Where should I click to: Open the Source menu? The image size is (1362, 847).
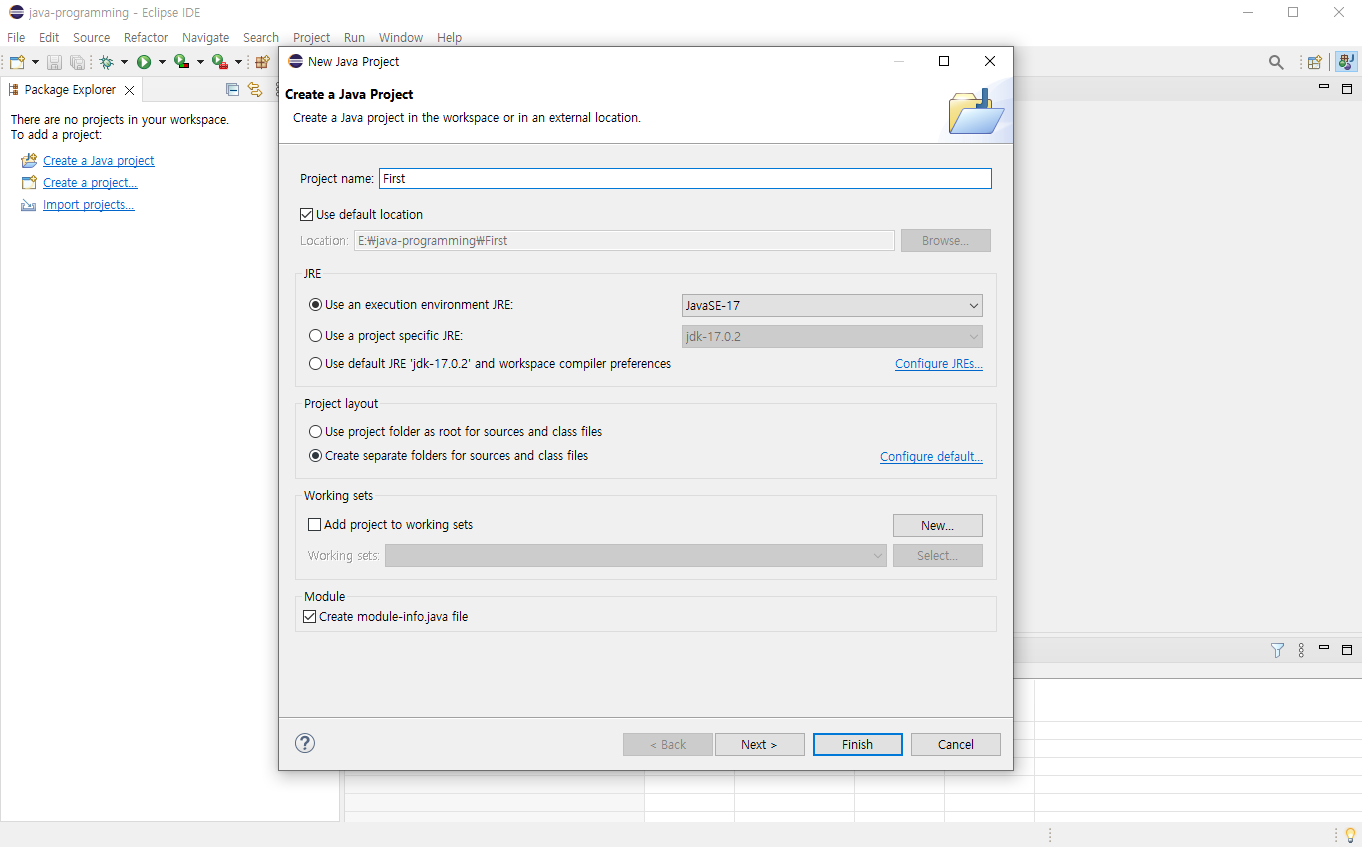pos(91,37)
